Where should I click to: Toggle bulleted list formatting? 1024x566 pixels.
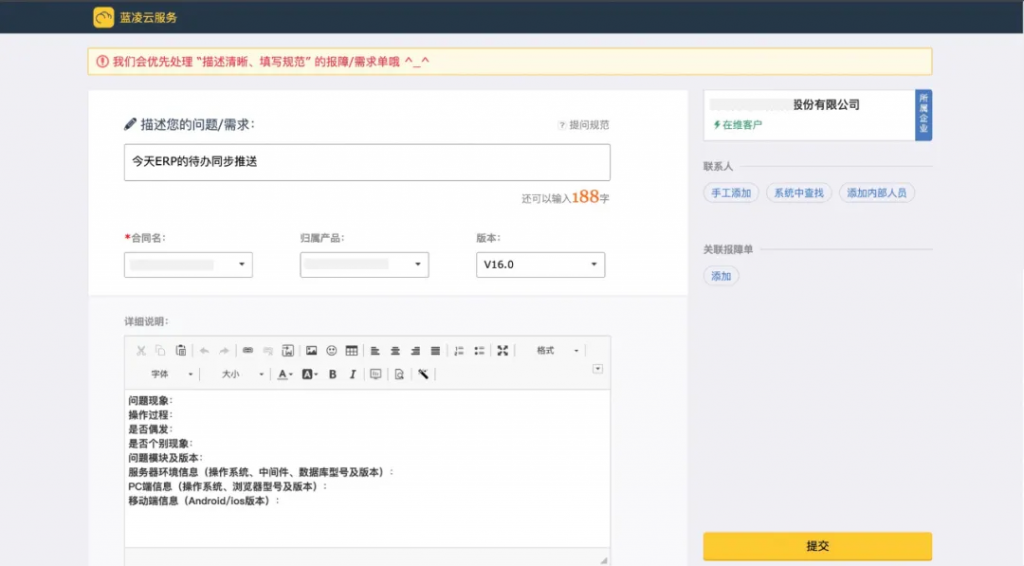point(479,351)
